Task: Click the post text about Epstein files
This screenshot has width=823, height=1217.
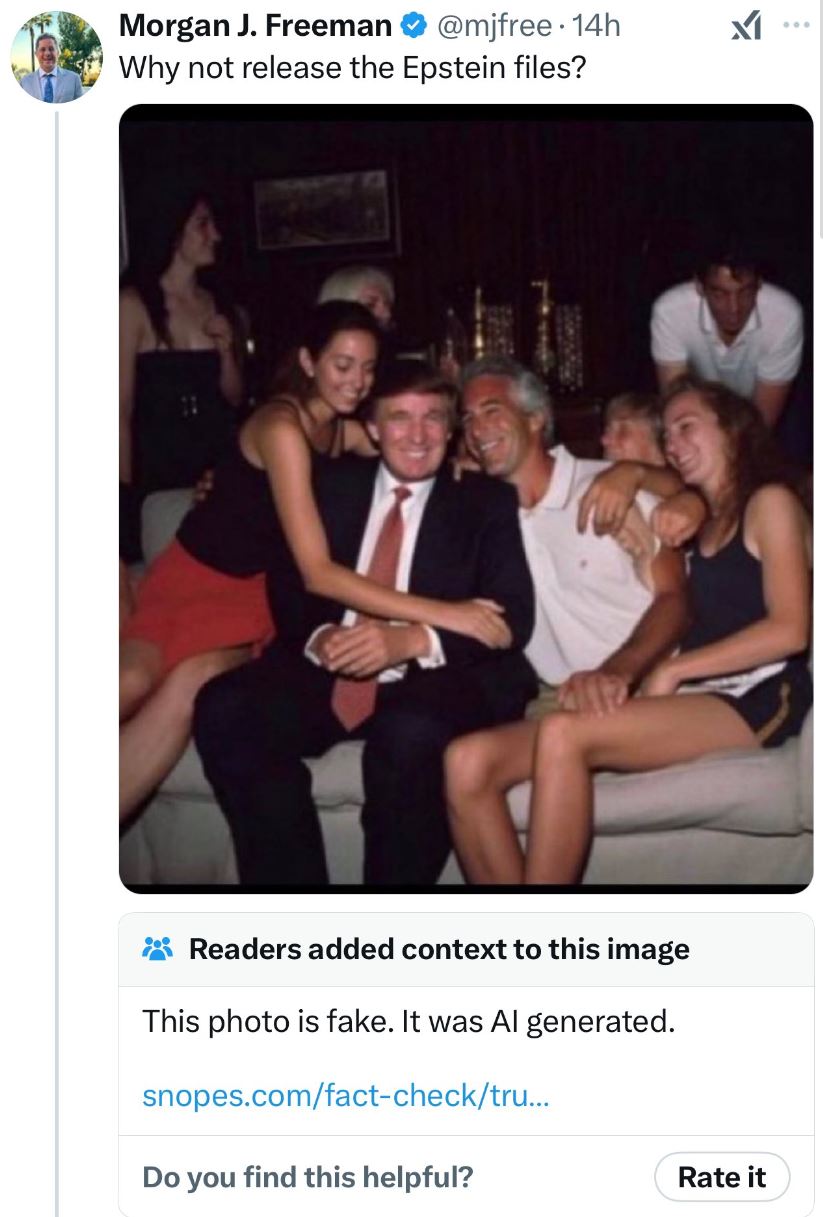Action: coord(352,68)
